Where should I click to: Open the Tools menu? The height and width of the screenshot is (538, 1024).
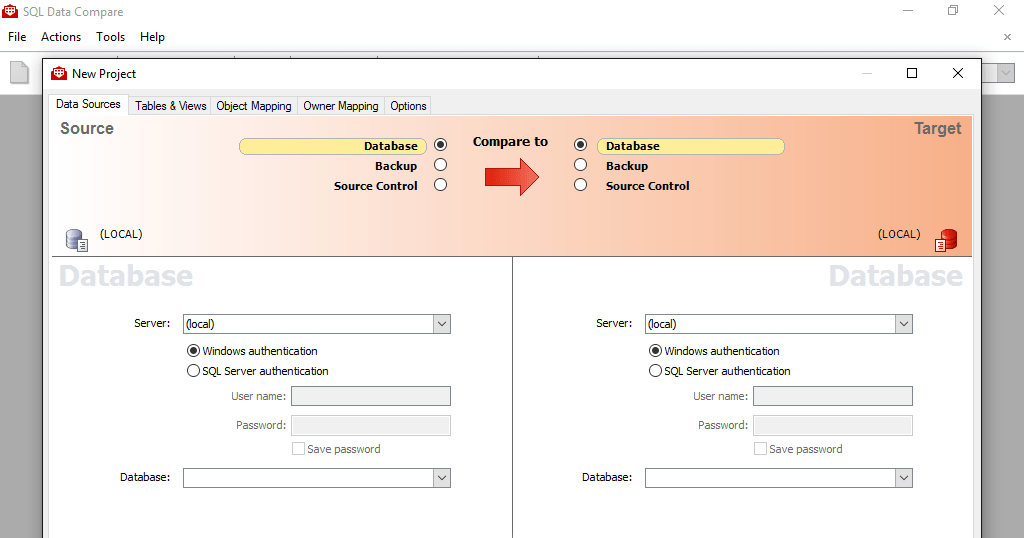(111, 37)
